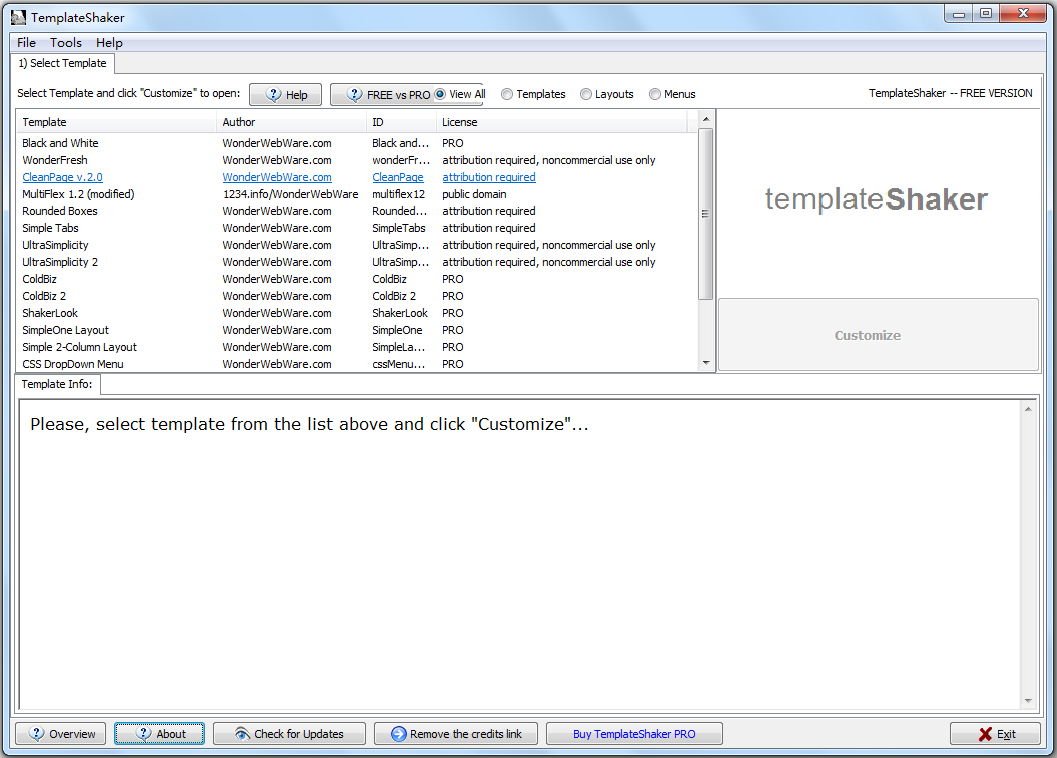
Task: Click the multiflex12 ID cell
Action: point(398,194)
